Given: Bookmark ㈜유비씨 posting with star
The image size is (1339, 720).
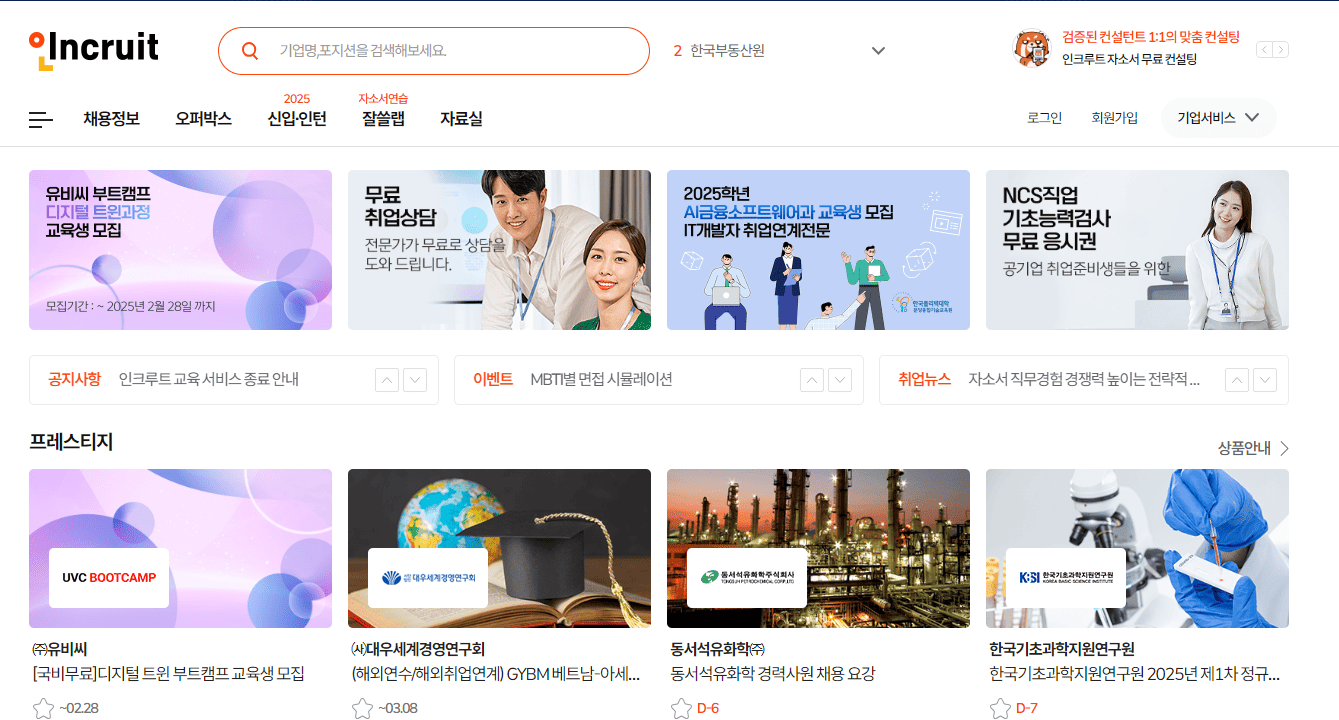Looking at the screenshot, I should pos(43,709).
